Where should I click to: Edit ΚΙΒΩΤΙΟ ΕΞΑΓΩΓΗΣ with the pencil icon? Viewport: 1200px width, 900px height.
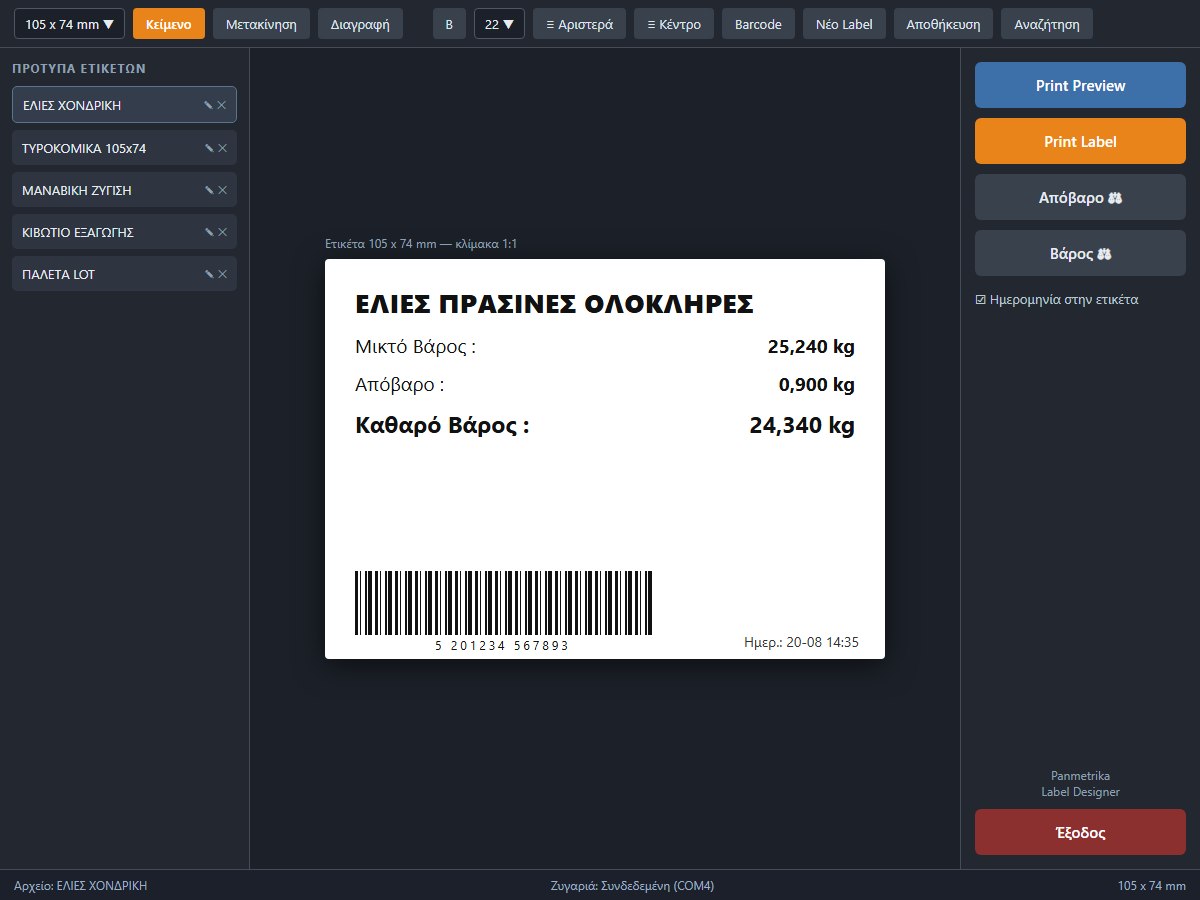pos(209,232)
